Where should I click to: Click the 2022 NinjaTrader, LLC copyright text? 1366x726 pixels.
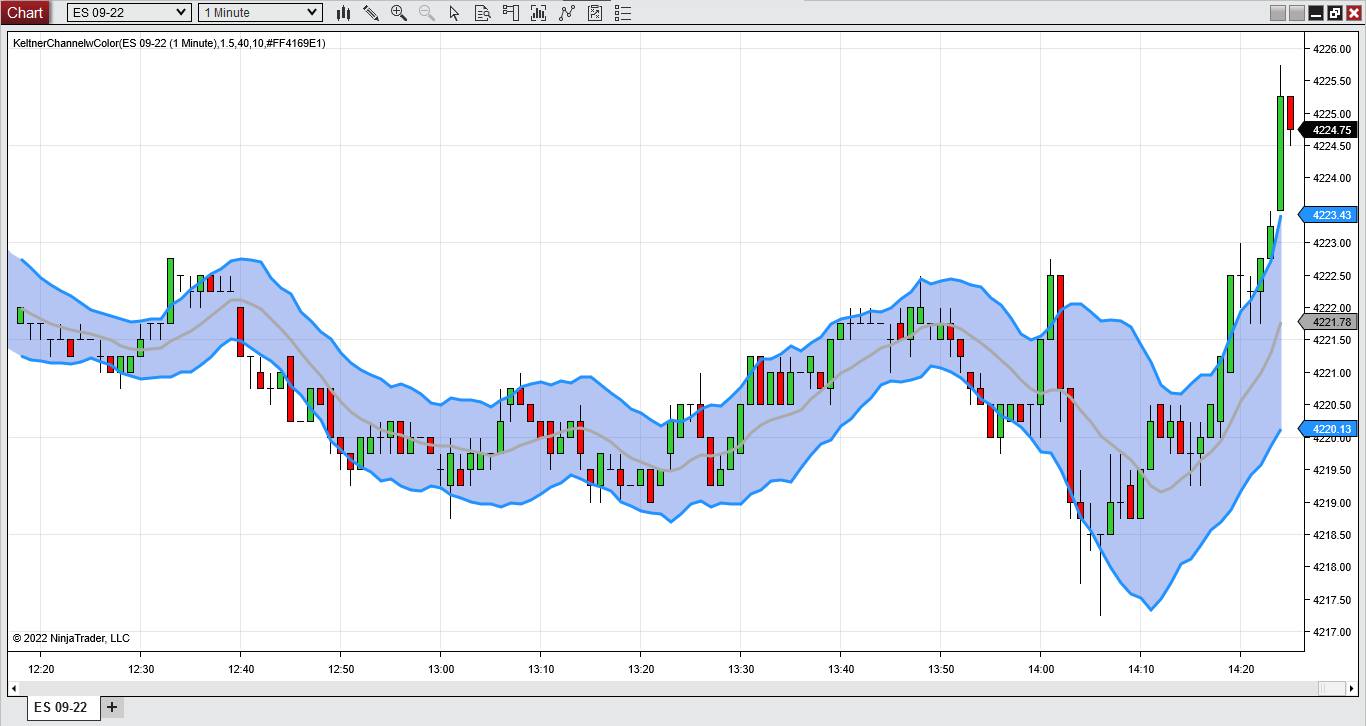(71, 638)
